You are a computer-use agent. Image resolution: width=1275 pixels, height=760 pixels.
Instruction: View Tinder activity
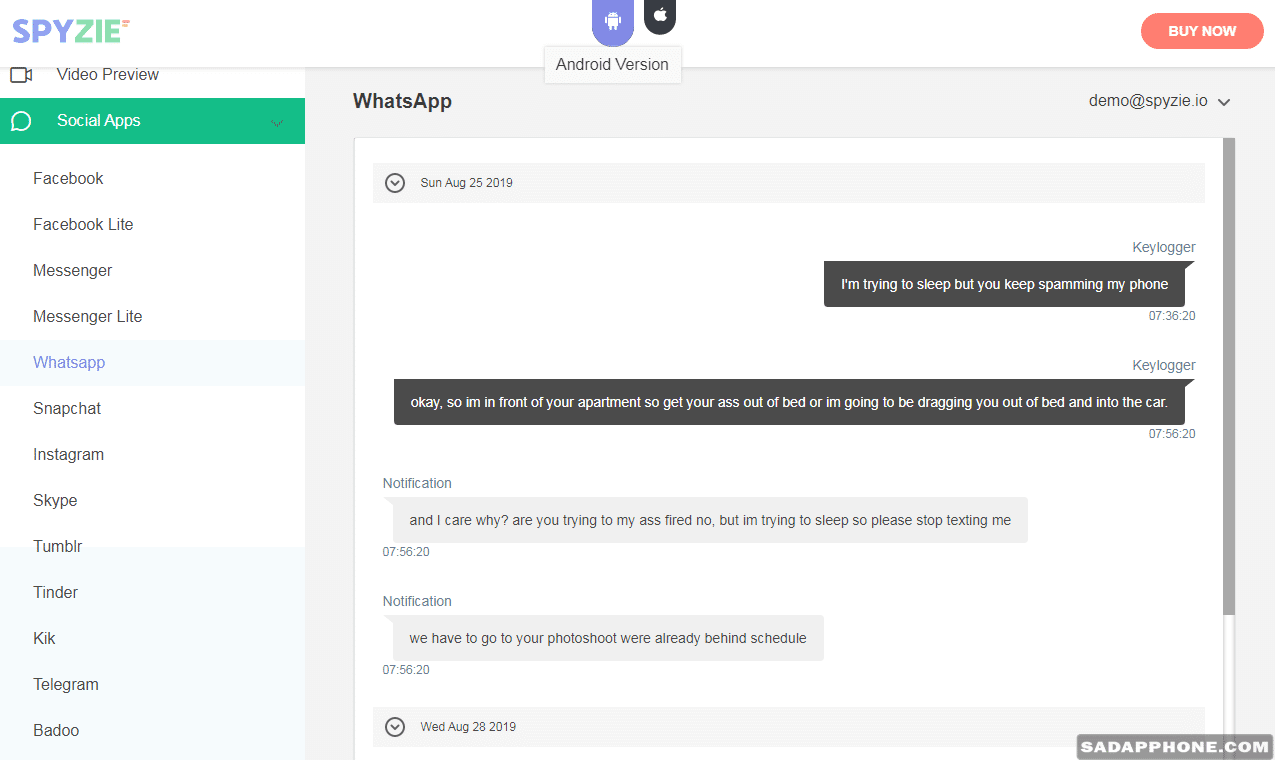[55, 593]
